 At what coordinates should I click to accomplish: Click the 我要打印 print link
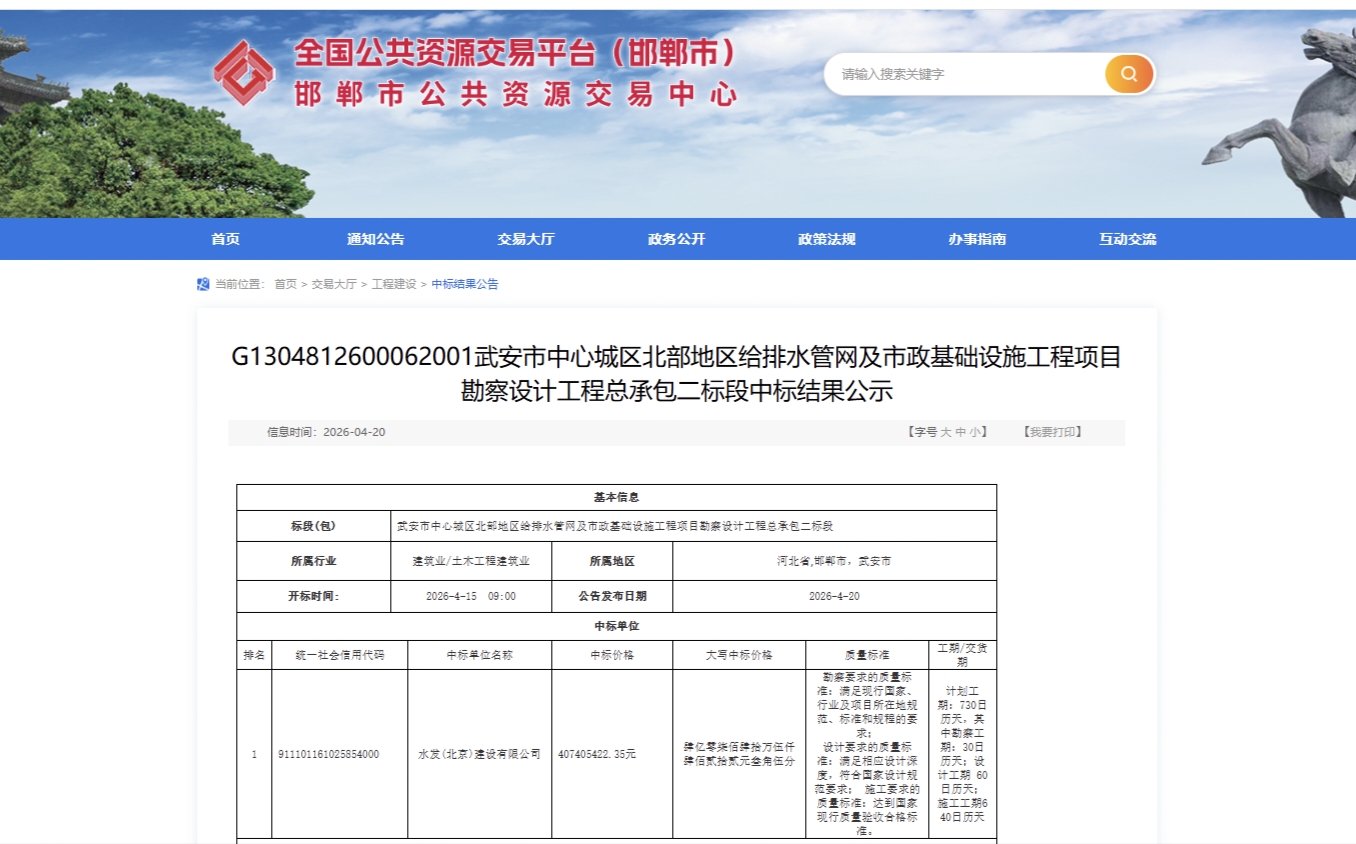1052,432
